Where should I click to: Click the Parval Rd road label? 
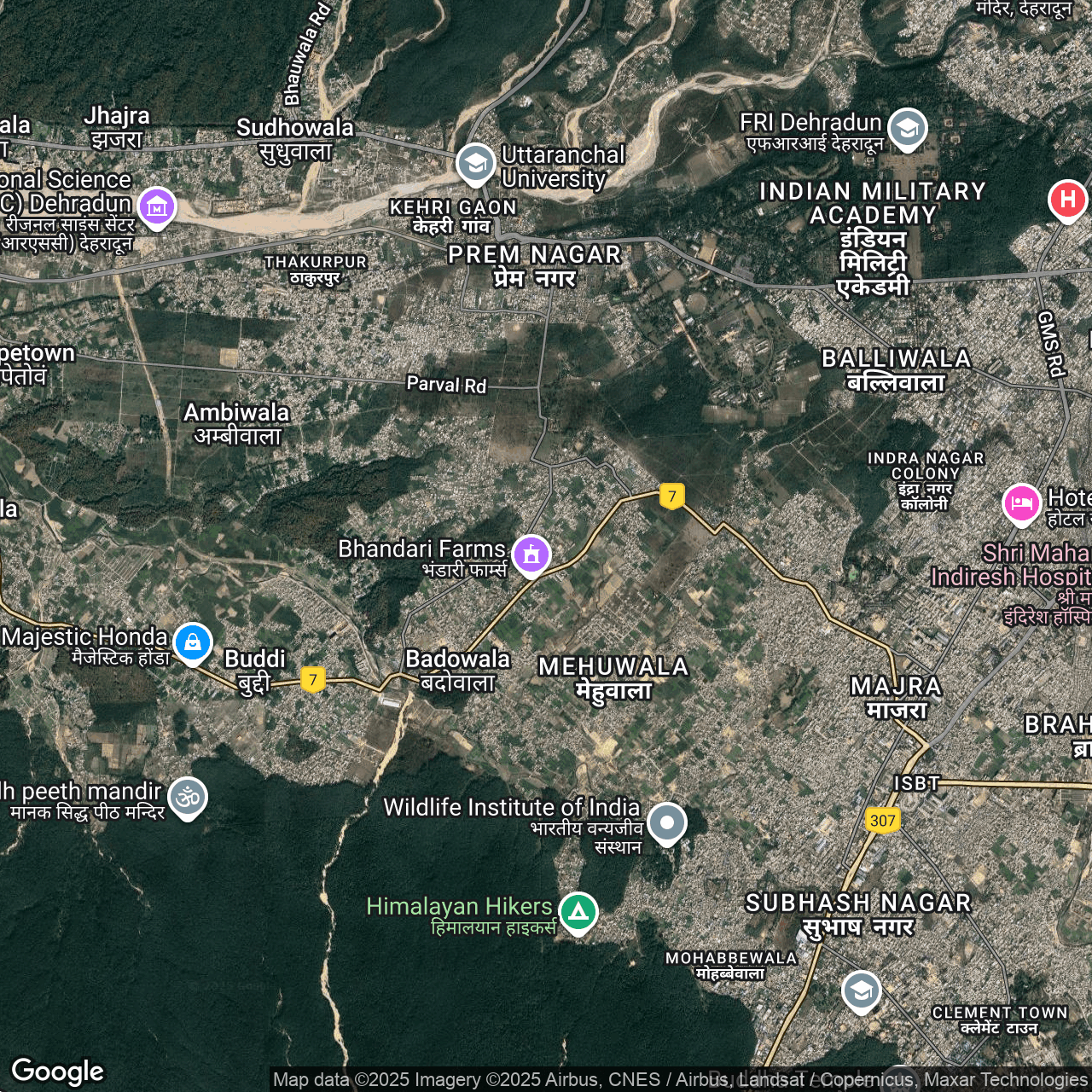tap(446, 385)
